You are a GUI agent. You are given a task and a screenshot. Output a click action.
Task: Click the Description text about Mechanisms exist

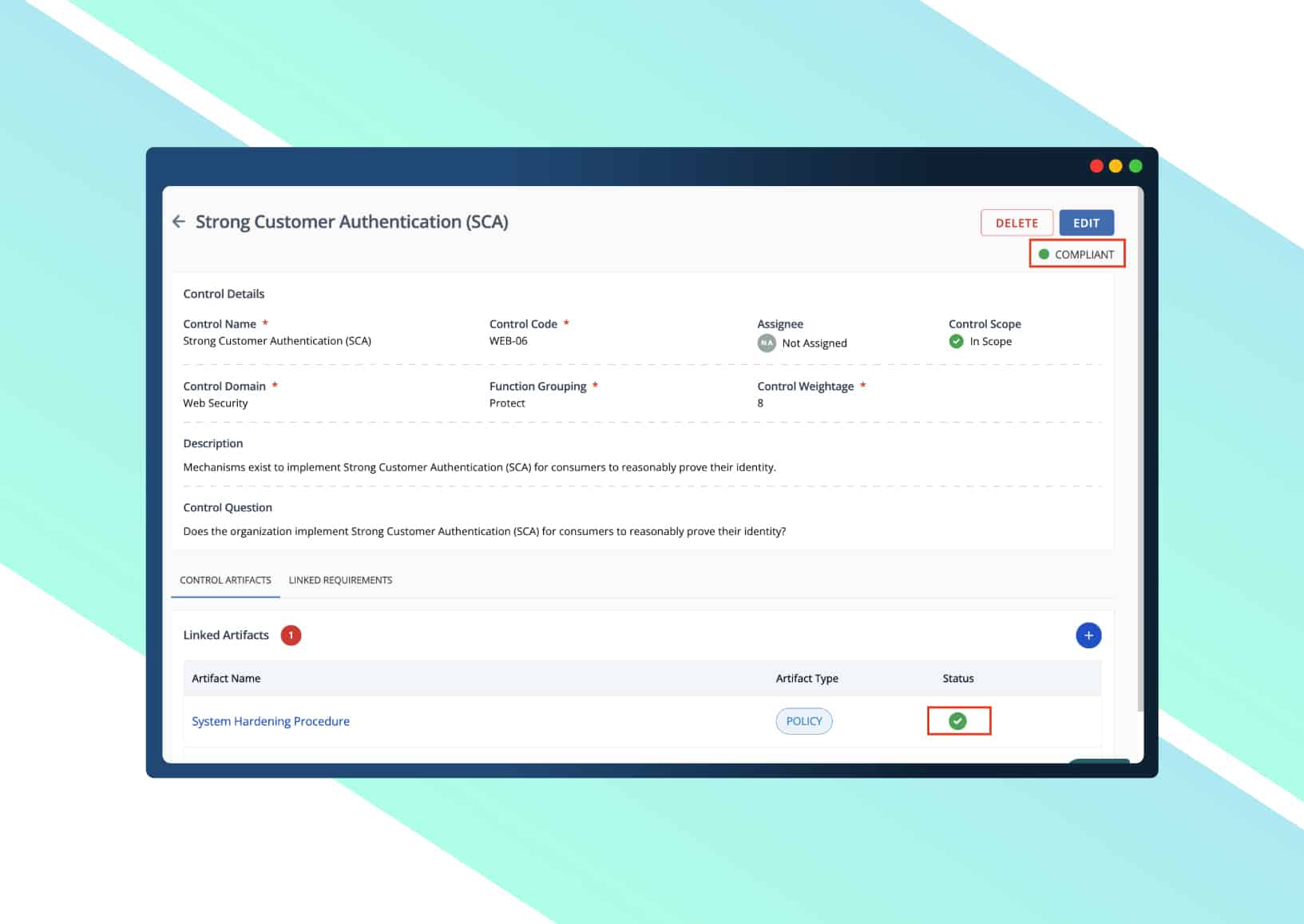coord(479,467)
